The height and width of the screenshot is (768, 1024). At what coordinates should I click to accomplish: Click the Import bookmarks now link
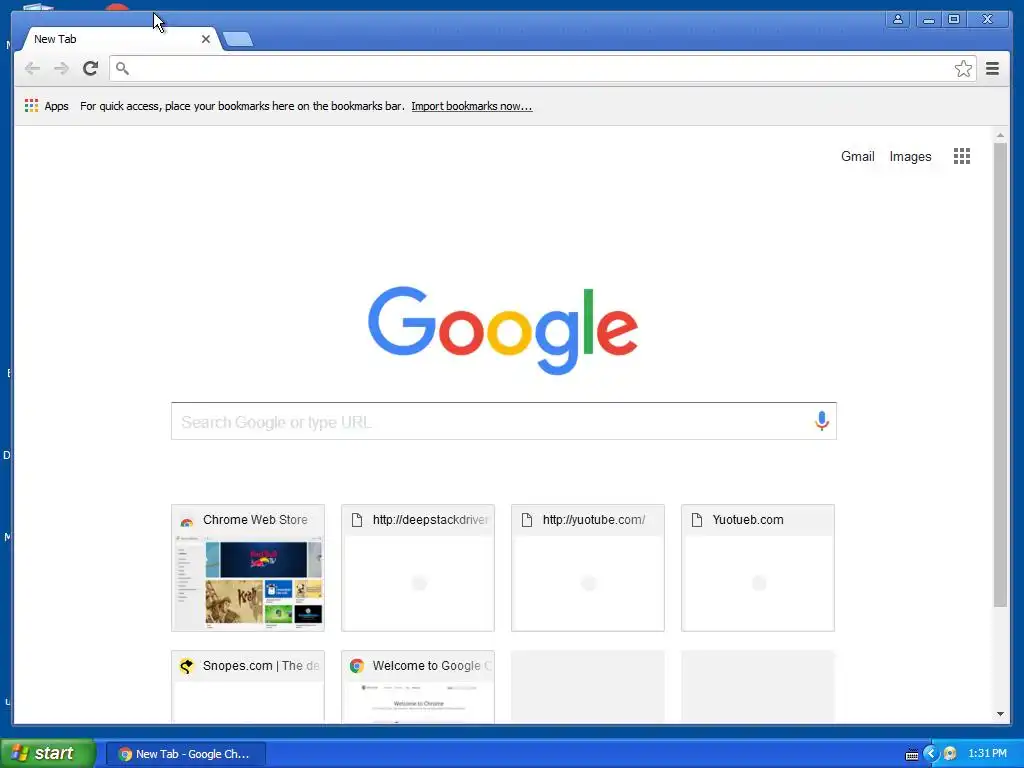pos(472,106)
